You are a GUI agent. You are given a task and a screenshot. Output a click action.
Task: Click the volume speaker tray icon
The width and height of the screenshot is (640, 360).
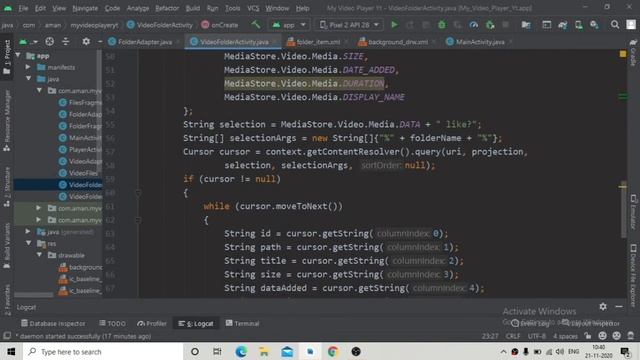(x=560, y=351)
